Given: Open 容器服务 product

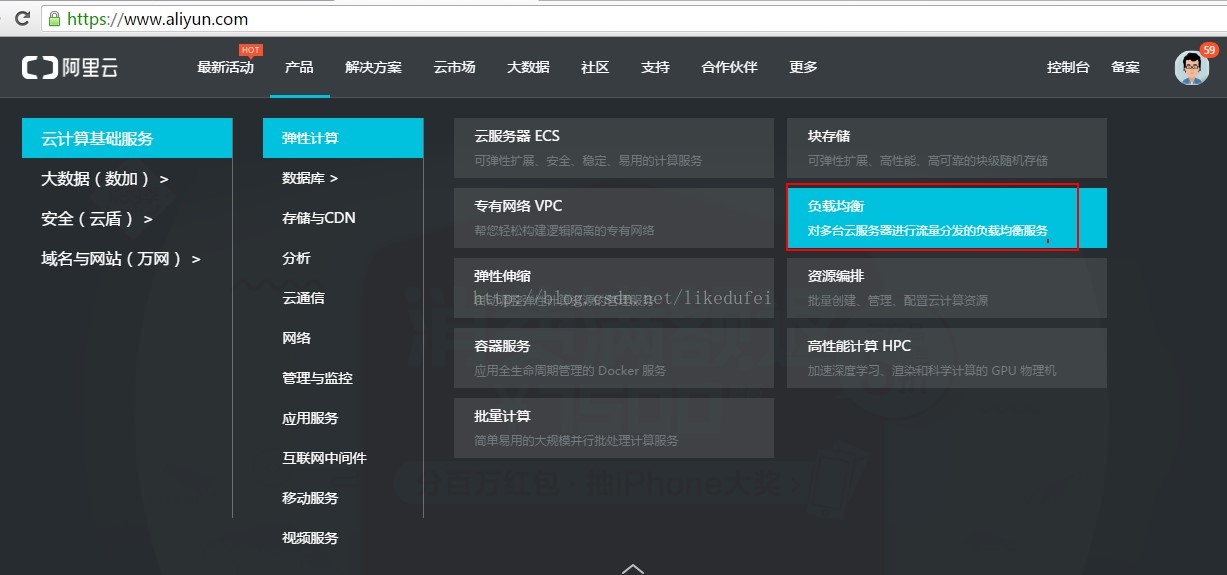Looking at the screenshot, I should (x=614, y=358).
